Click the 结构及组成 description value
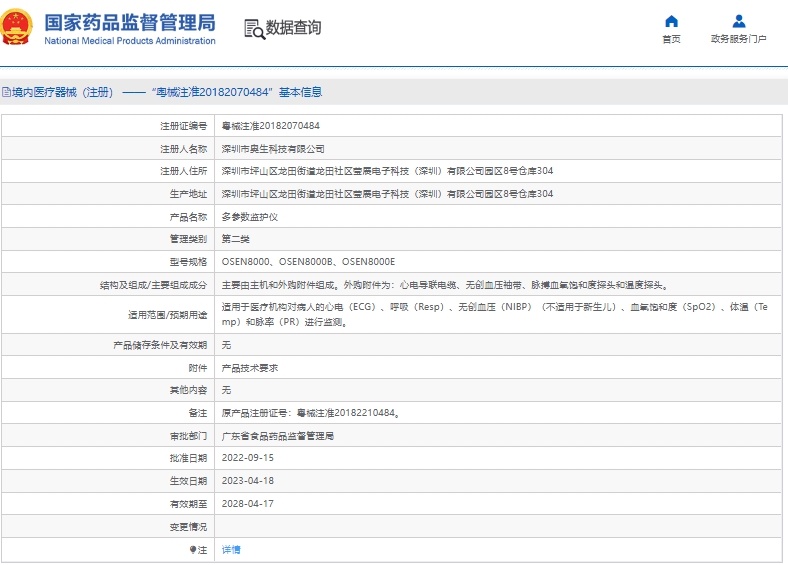 click(445, 285)
